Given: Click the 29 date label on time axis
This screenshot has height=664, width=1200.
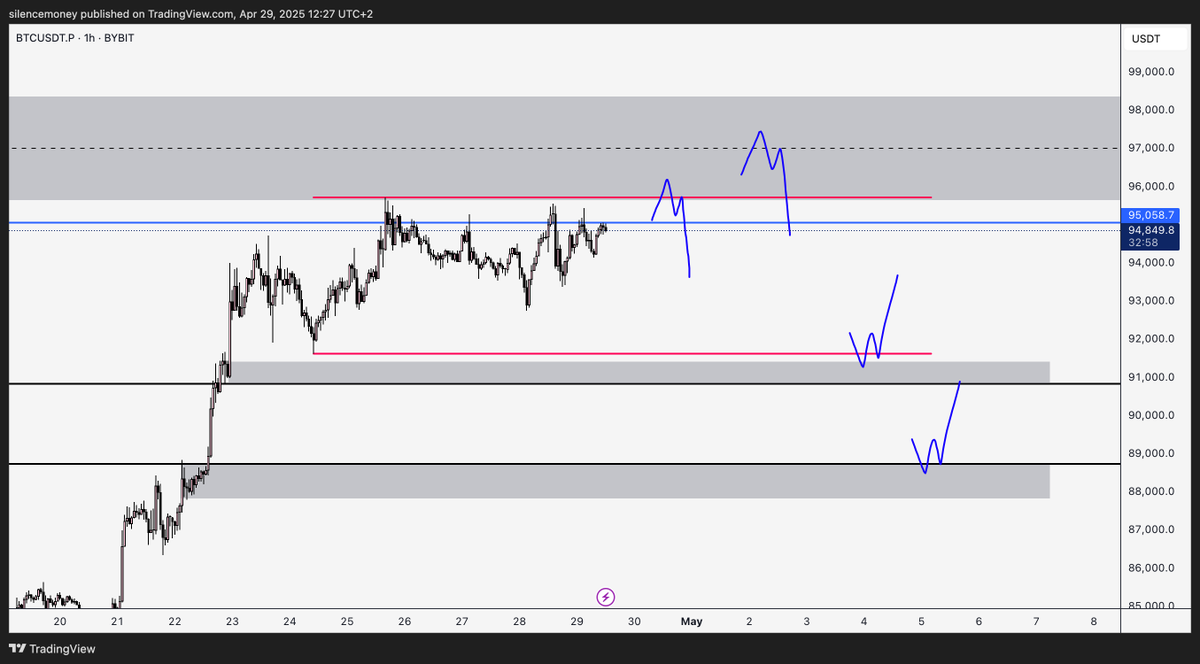Looking at the screenshot, I should (577, 621).
